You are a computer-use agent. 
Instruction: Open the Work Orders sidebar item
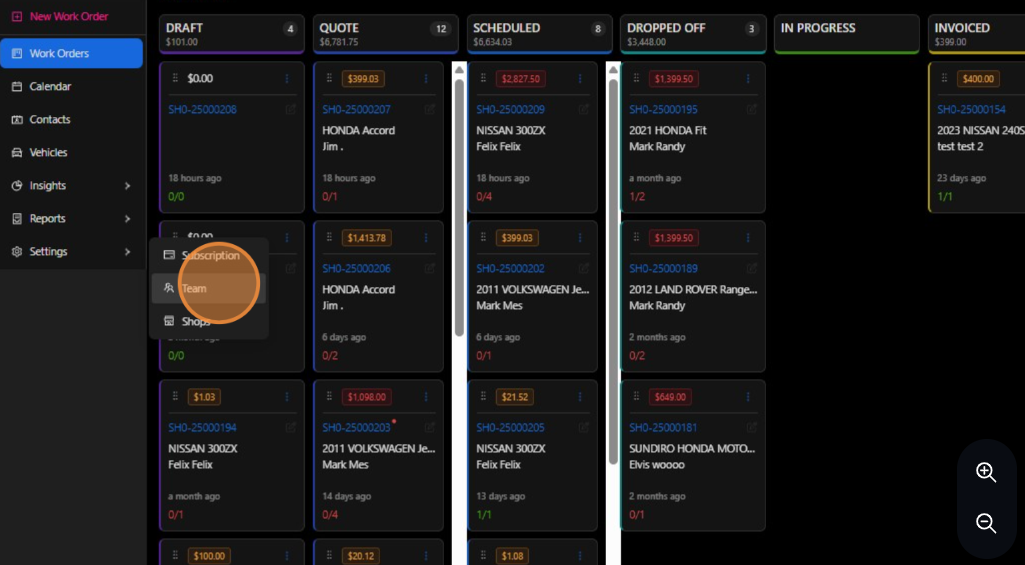pyautogui.click(x=71, y=53)
